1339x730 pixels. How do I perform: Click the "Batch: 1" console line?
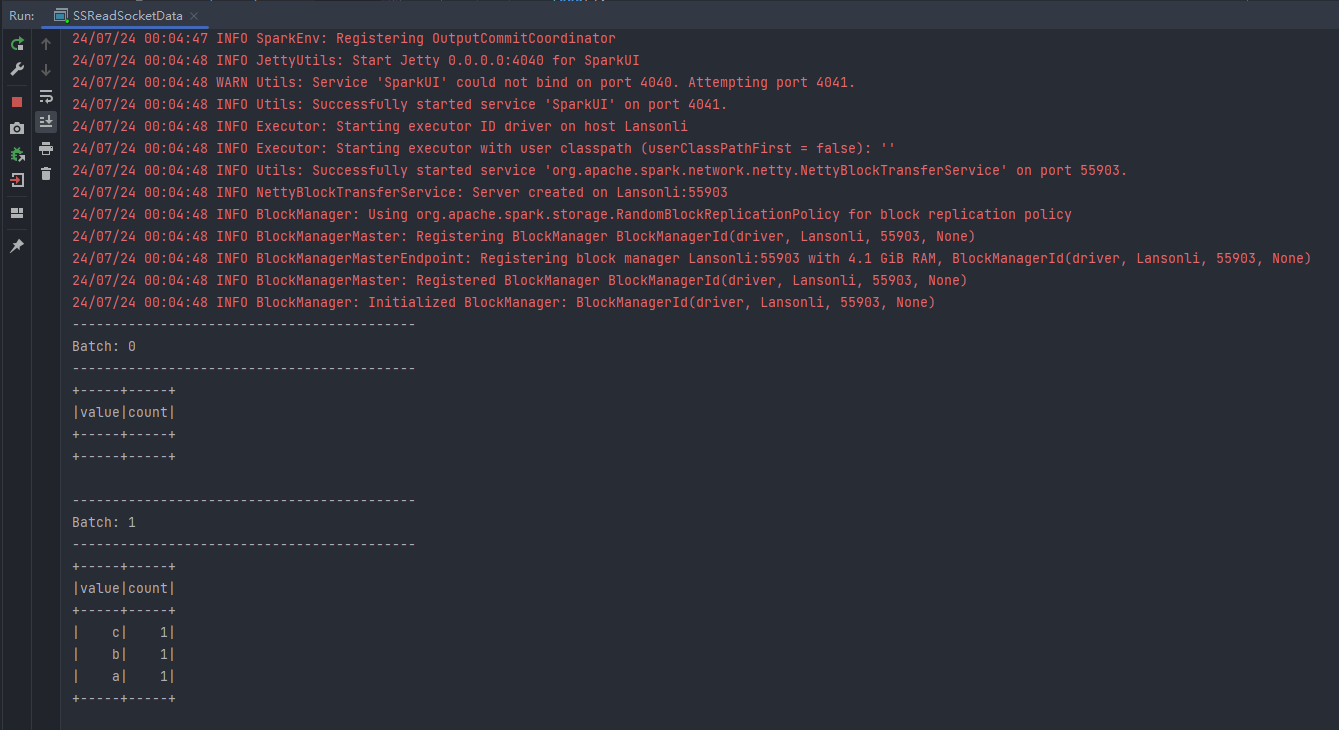tap(104, 522)
